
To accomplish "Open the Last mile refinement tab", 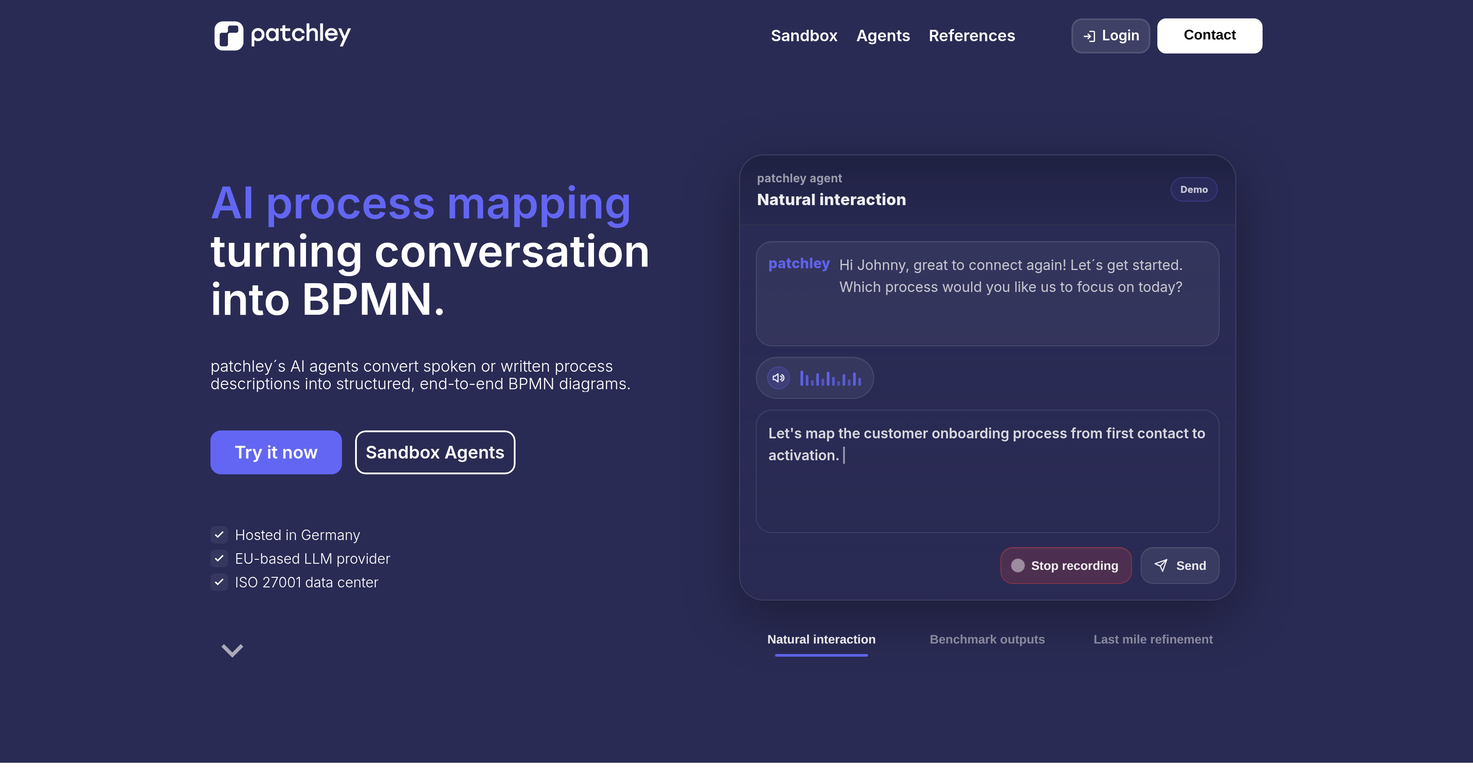I will 1152,639.
